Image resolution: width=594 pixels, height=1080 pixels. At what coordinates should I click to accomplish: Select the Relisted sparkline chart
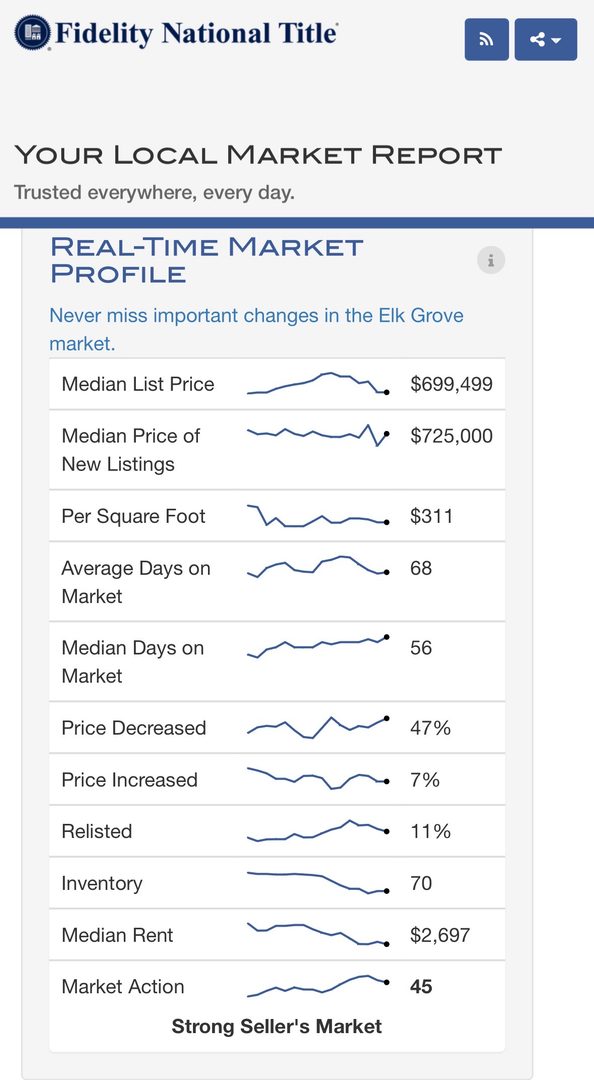point(318,831)
